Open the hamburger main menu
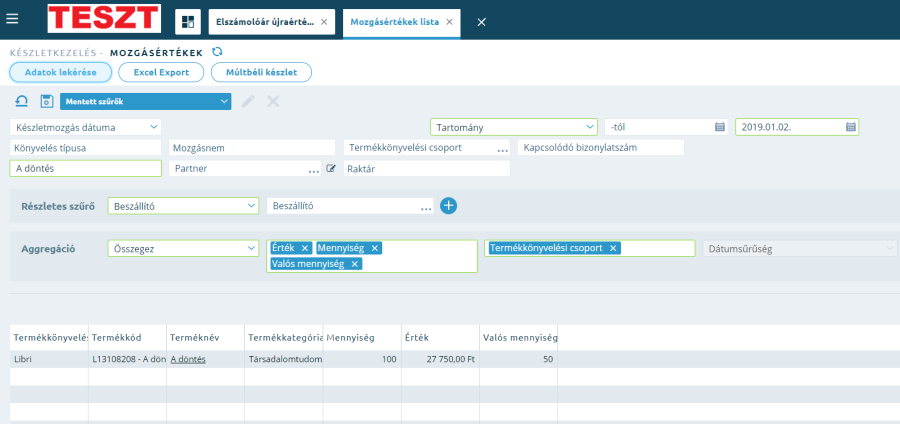Viewport: 900px width, 424px height. click(x=12, y=19)
